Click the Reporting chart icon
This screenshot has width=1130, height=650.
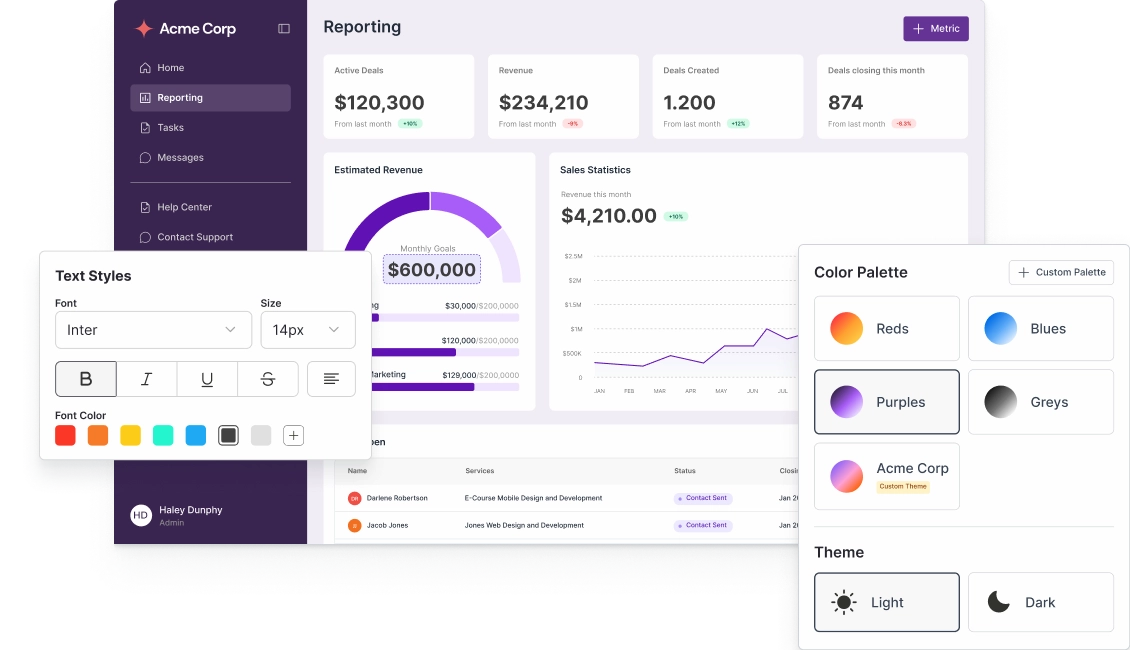pos(145,98)
